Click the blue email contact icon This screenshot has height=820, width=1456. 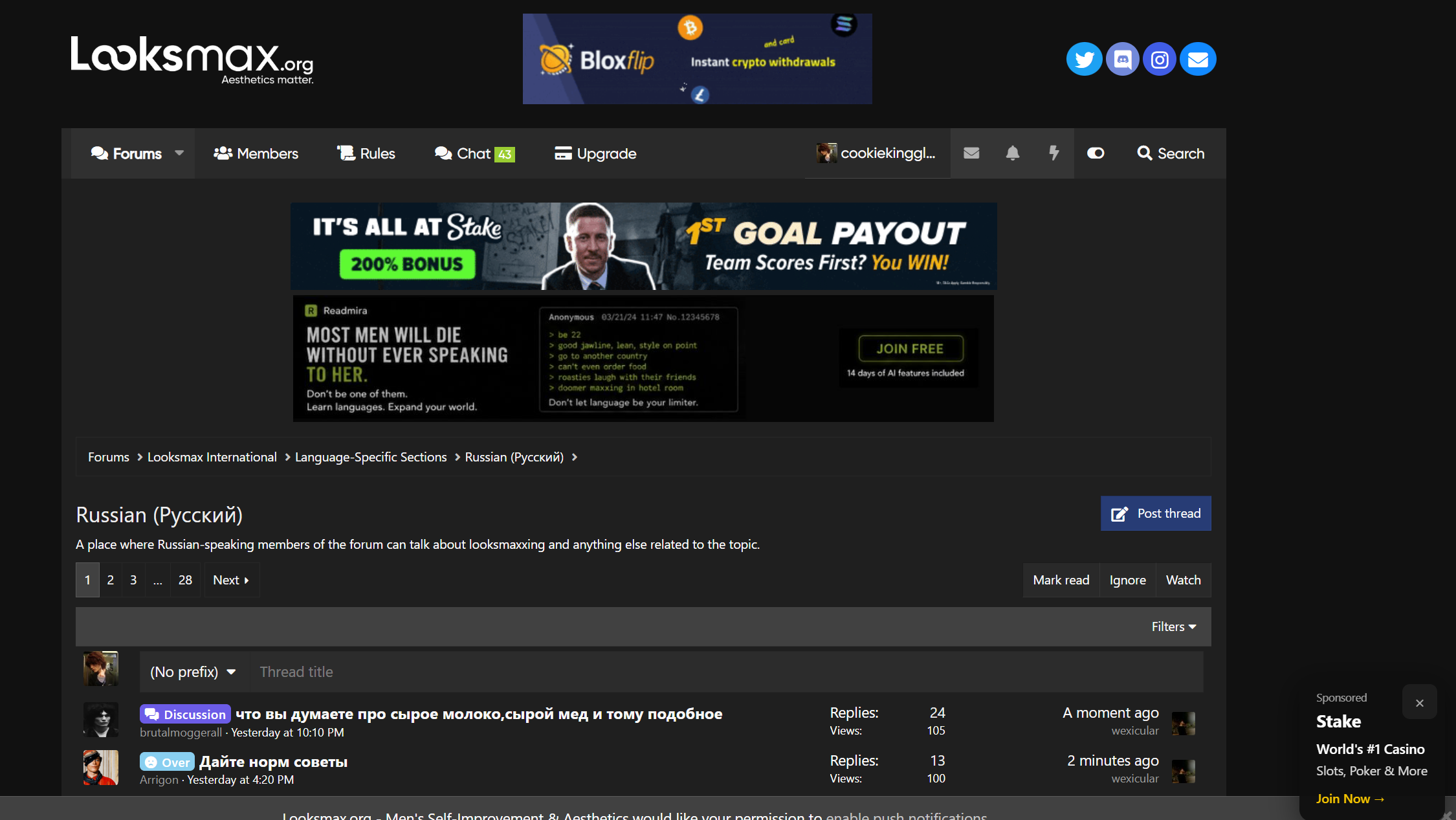click(1198, 60)
